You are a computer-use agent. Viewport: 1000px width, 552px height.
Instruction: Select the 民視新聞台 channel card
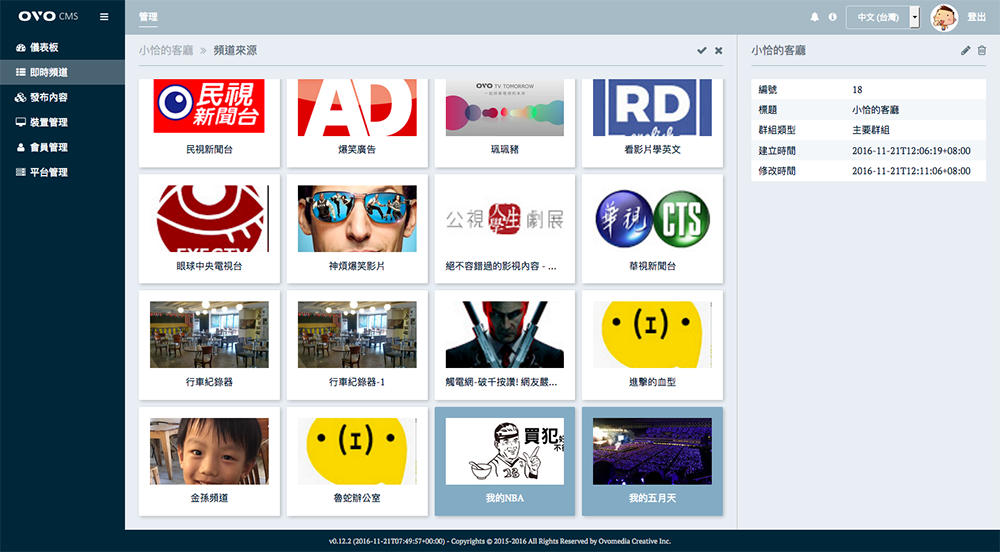click(209, 120)
